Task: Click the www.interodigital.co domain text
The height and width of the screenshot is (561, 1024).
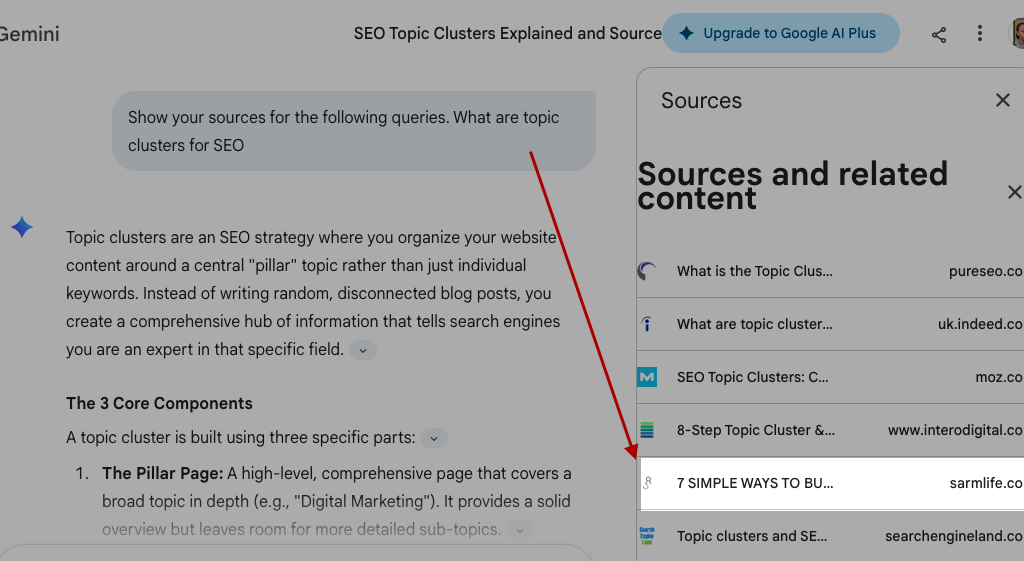Action: point(955,430)
